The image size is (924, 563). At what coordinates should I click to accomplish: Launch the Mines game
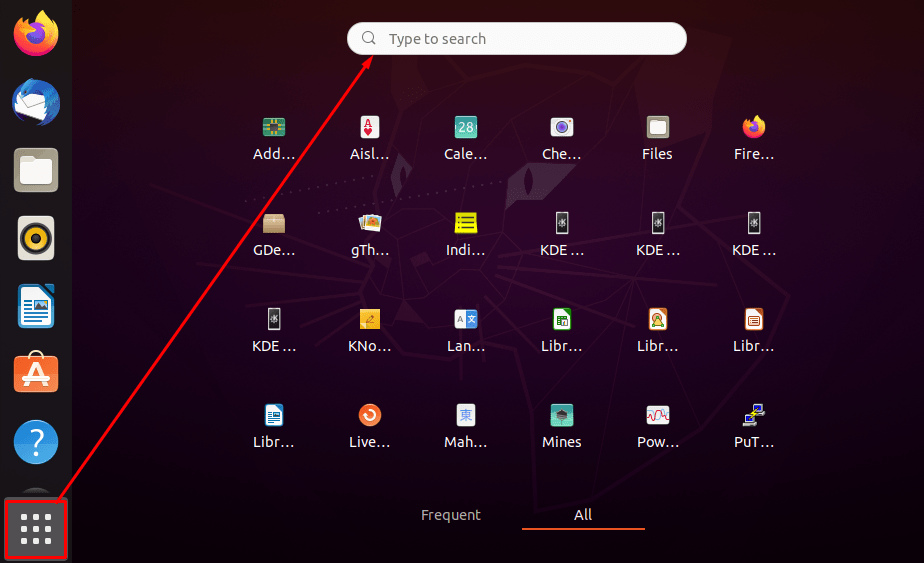562,427
